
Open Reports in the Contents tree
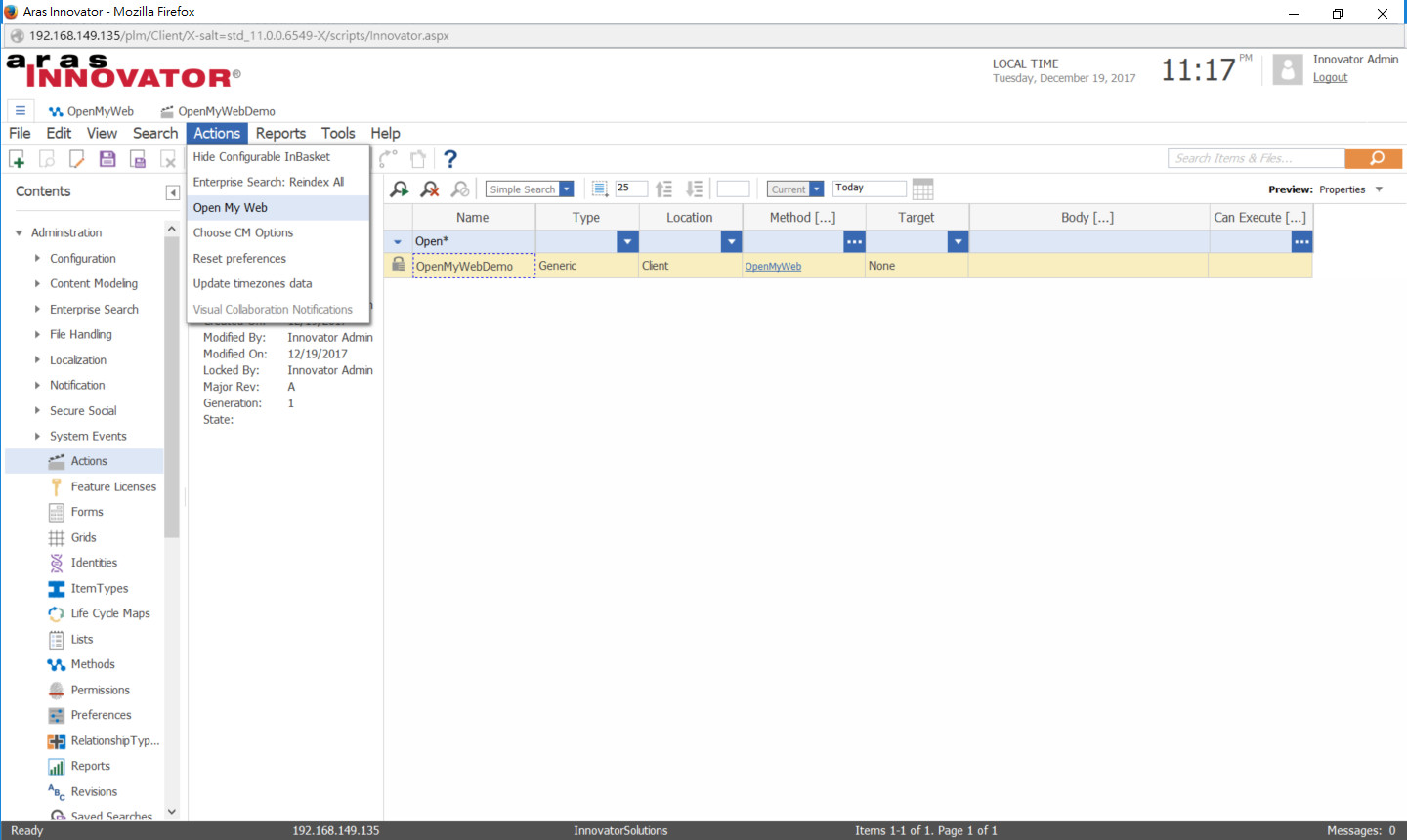tap(90, 766)
